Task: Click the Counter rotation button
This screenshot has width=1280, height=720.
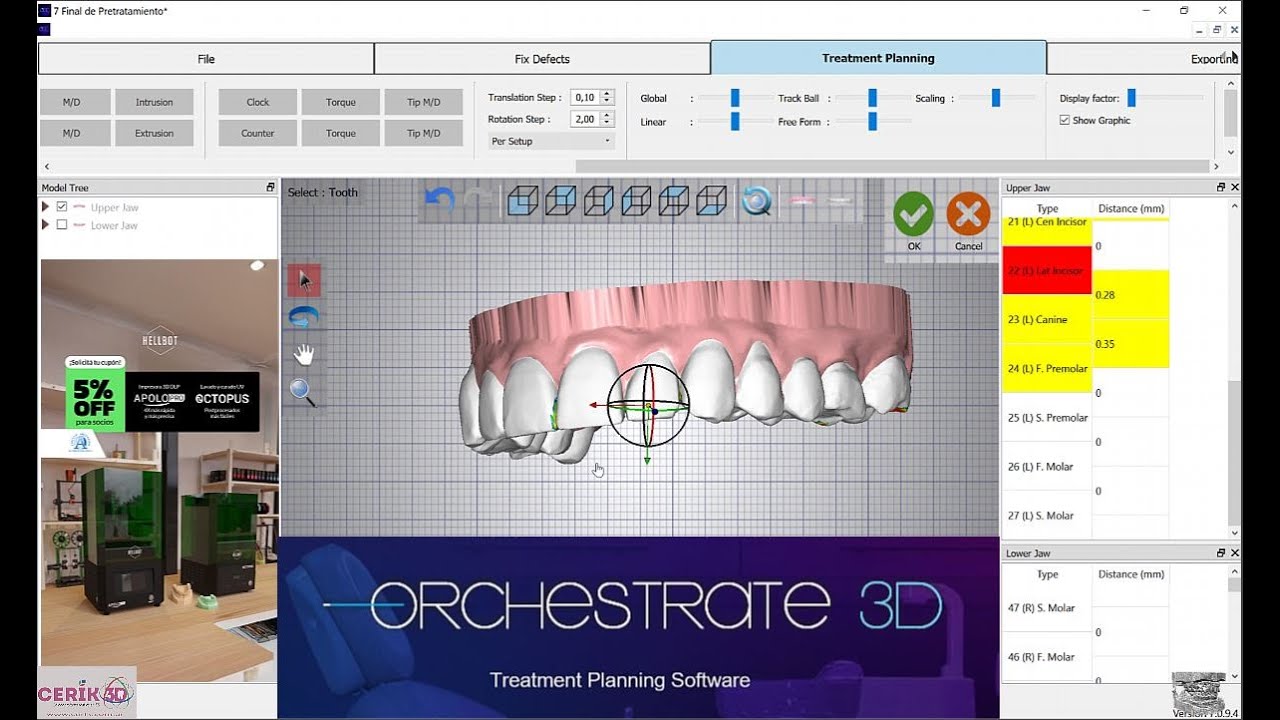Action: coord(258,133)
